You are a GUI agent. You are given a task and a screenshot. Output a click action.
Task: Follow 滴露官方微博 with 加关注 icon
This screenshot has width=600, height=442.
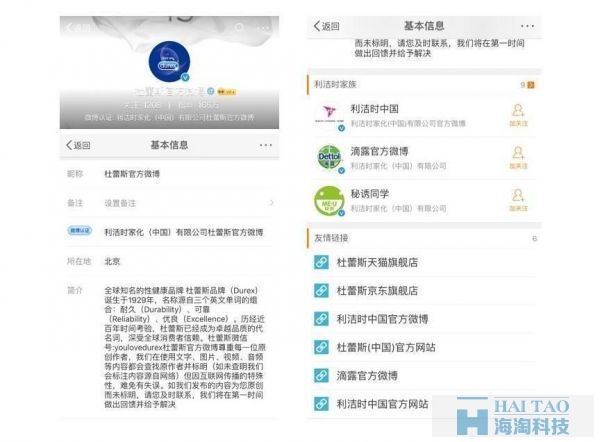[518, 157]
